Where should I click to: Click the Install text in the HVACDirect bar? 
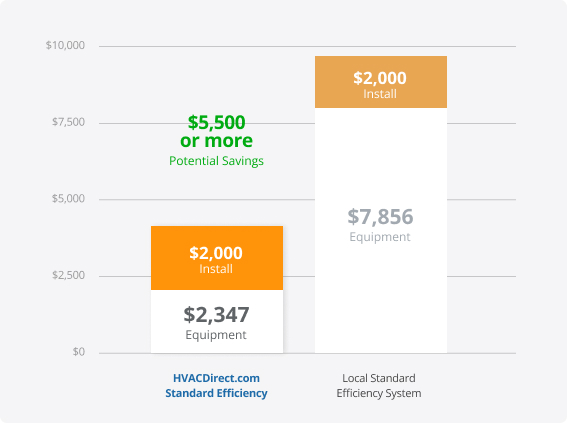point(216,269)
